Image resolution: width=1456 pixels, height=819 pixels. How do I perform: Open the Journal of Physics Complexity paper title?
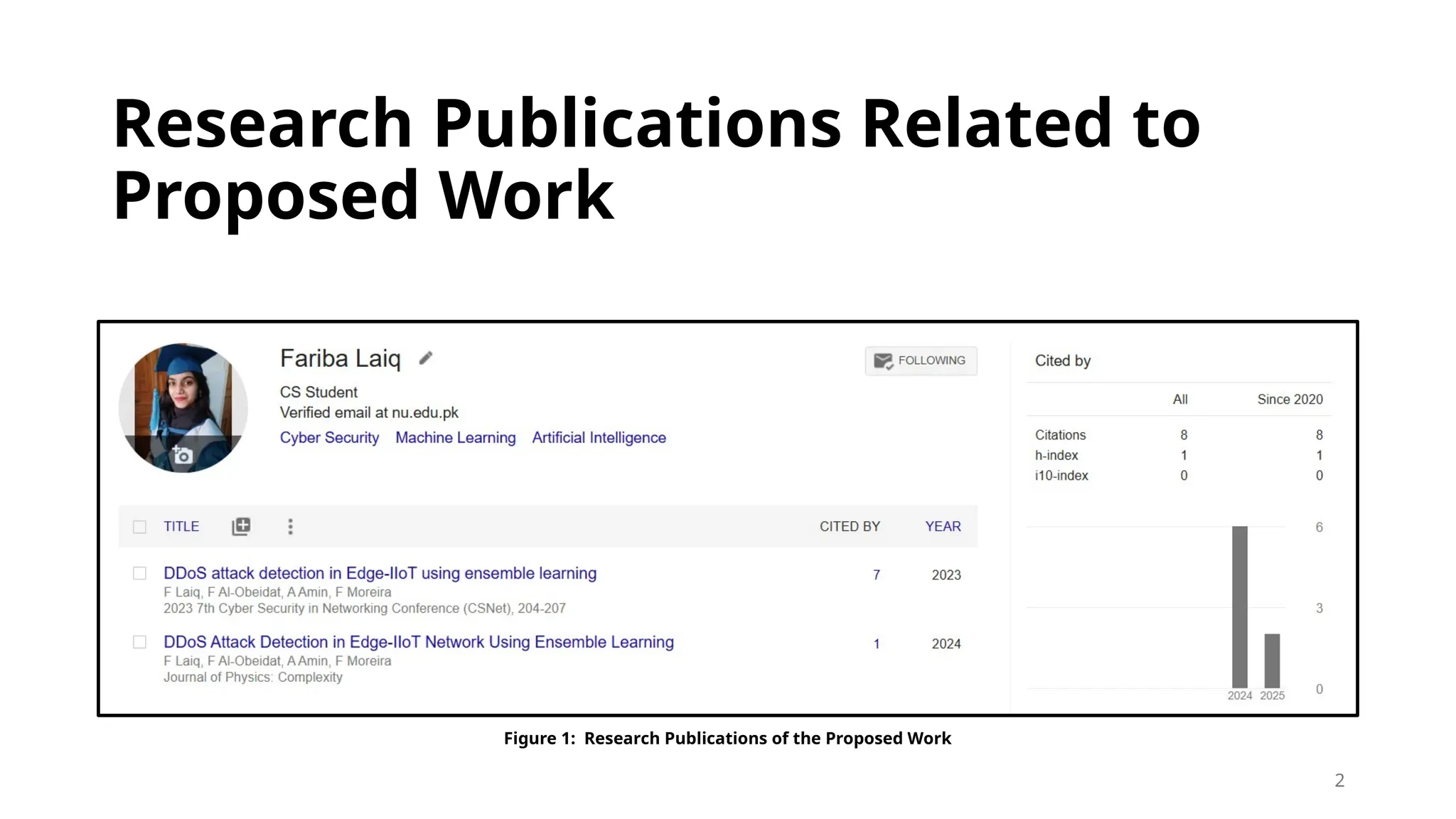pyautogui.click(x=418, y=642)
